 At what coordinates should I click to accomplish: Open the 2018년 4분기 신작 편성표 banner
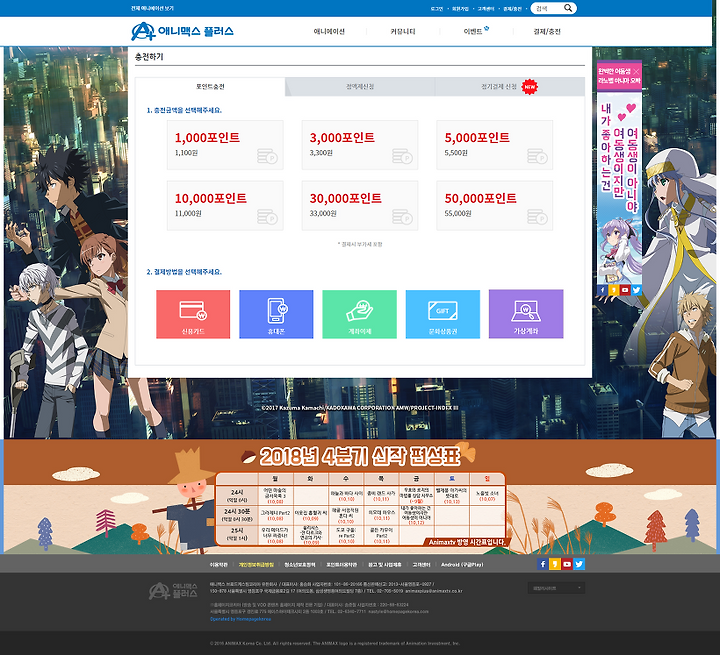(x=360, y=497)
